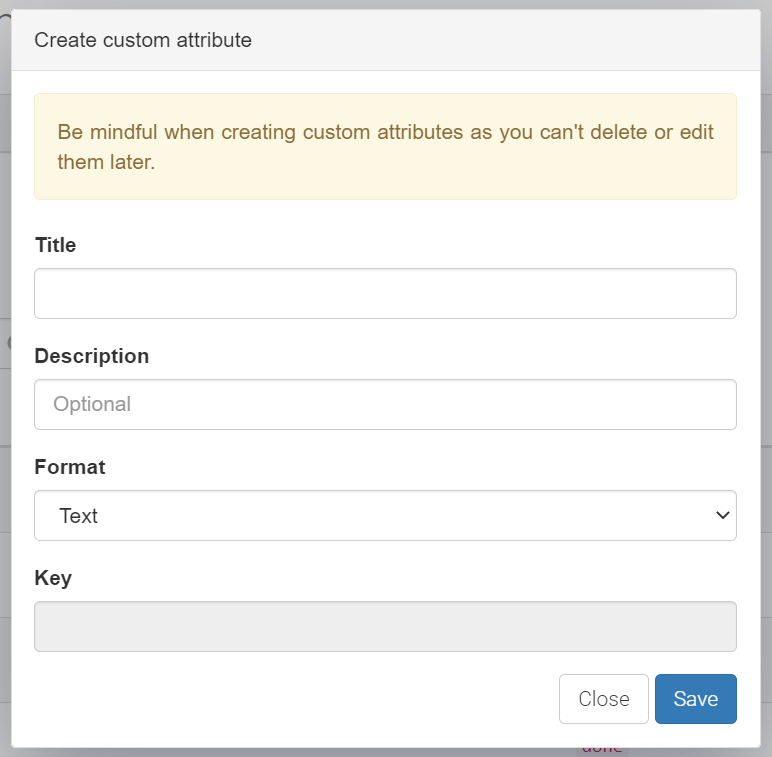
Task: Click into the Title input field
Action: coord(385,293)
